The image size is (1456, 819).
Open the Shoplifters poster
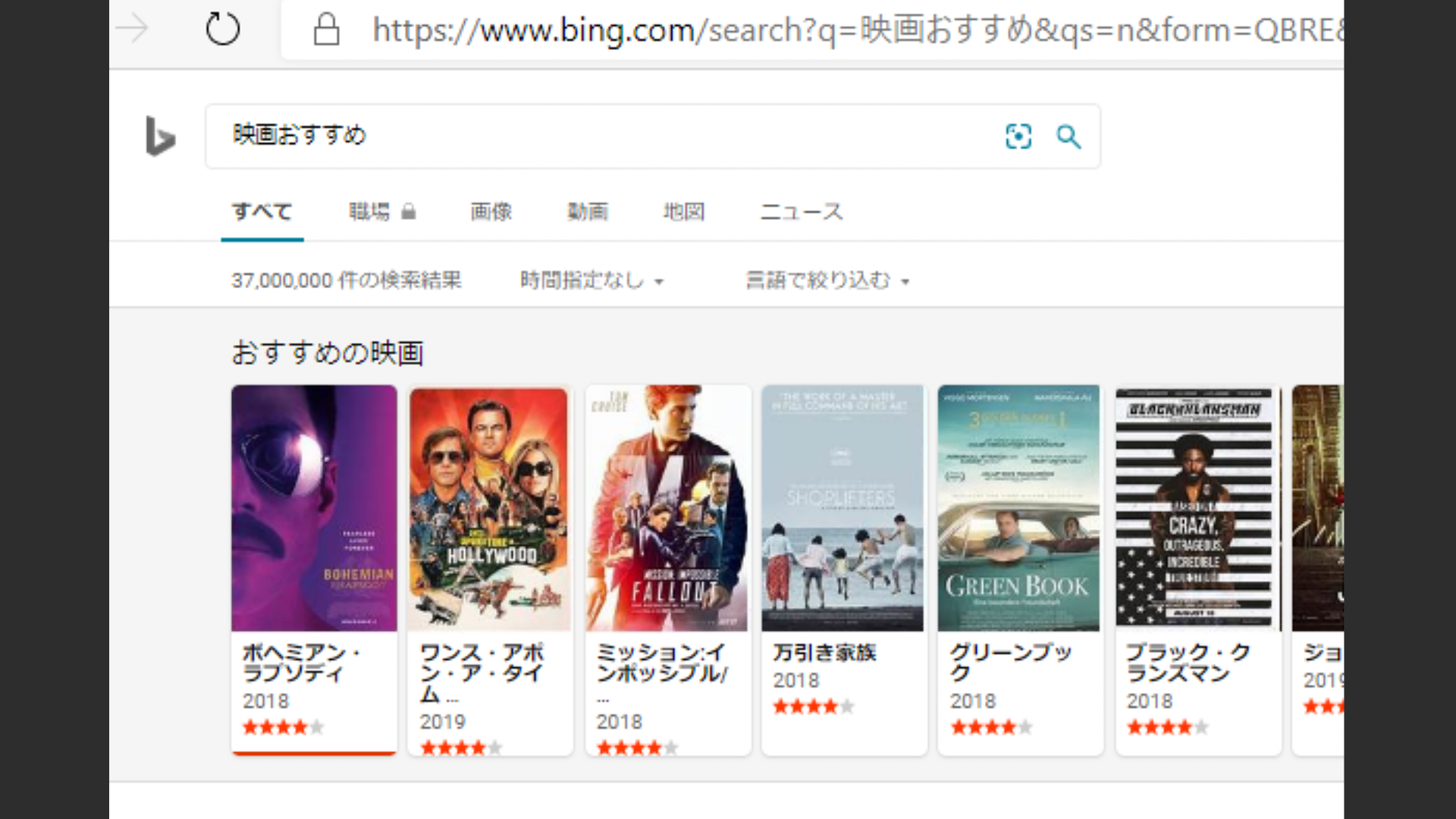(843, 508)
